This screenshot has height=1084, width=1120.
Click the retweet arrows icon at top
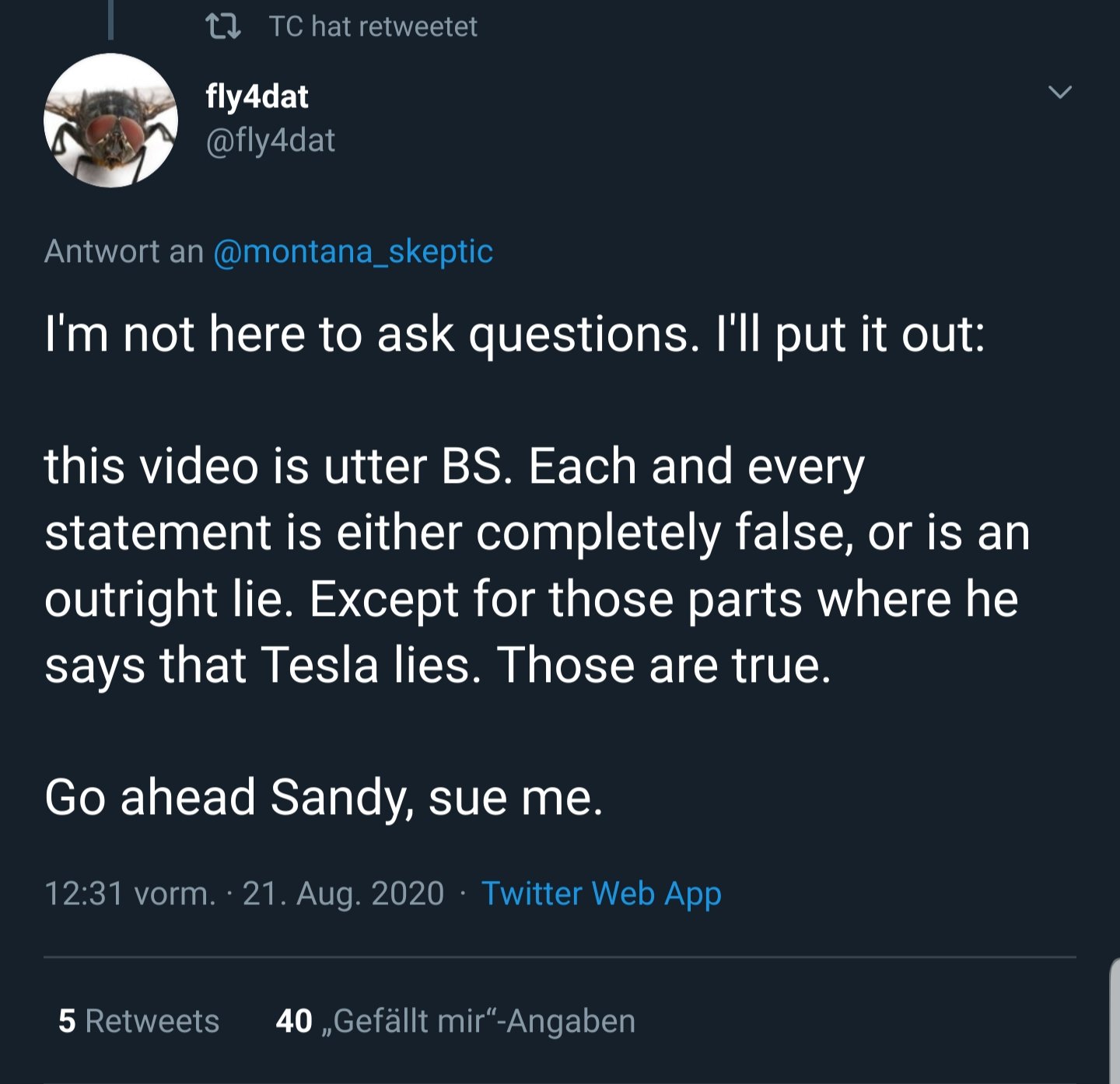point(222,27)
